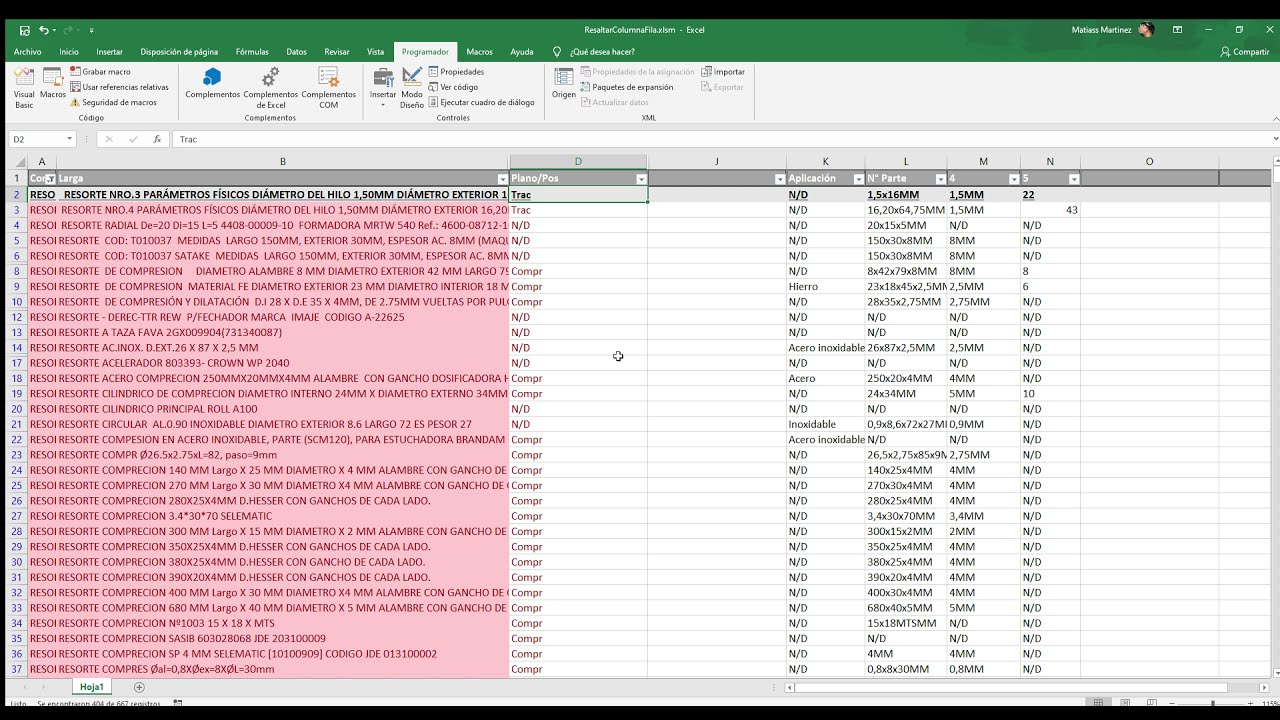Open the Revisar tab
Image resolution: width=1280 pixels, height=720 pixels.
[x=337, y=52]
